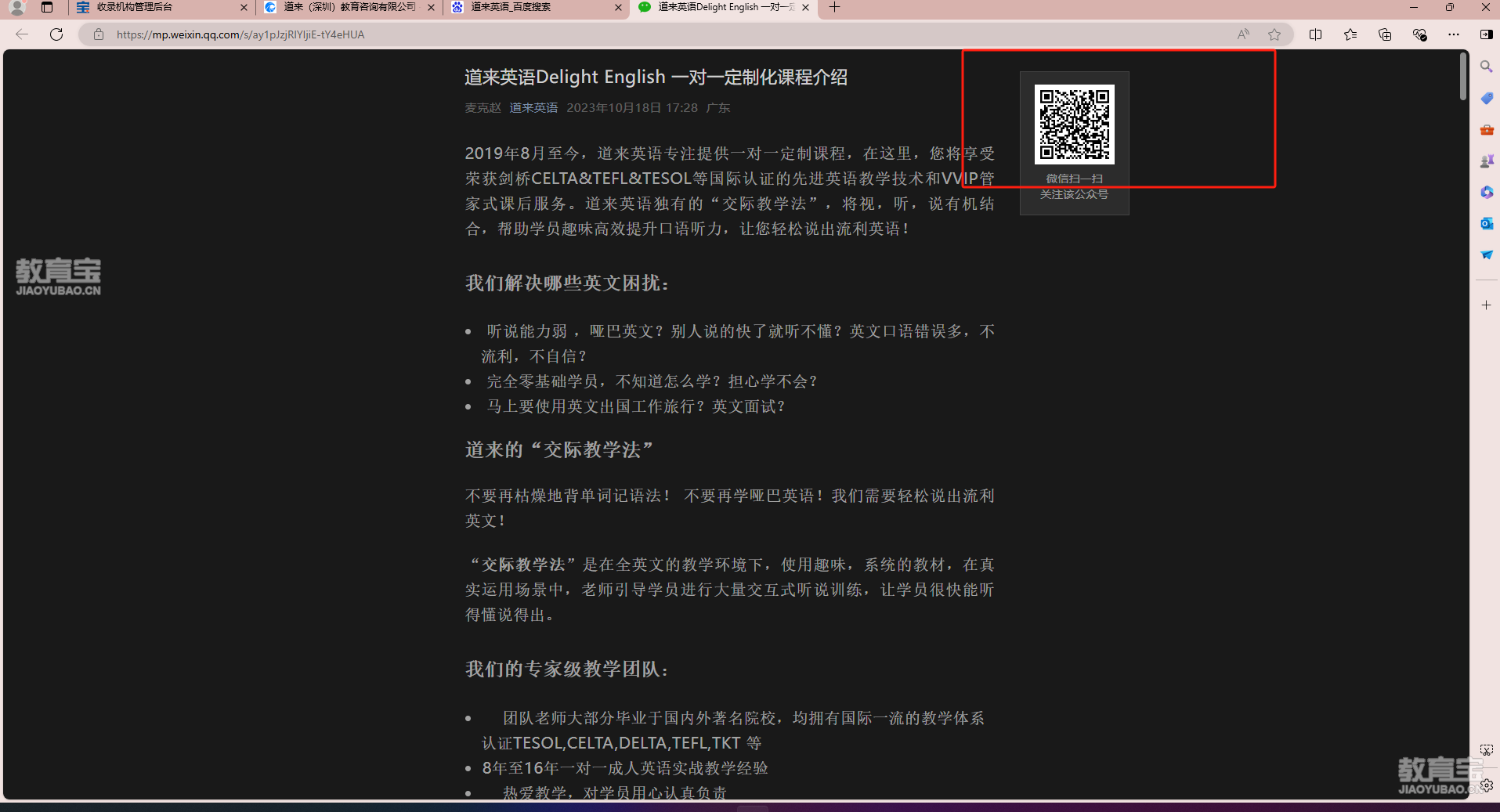Open the 道来英语 account link
Viewport: 1500px width, 812px height.
coord(533,108)
